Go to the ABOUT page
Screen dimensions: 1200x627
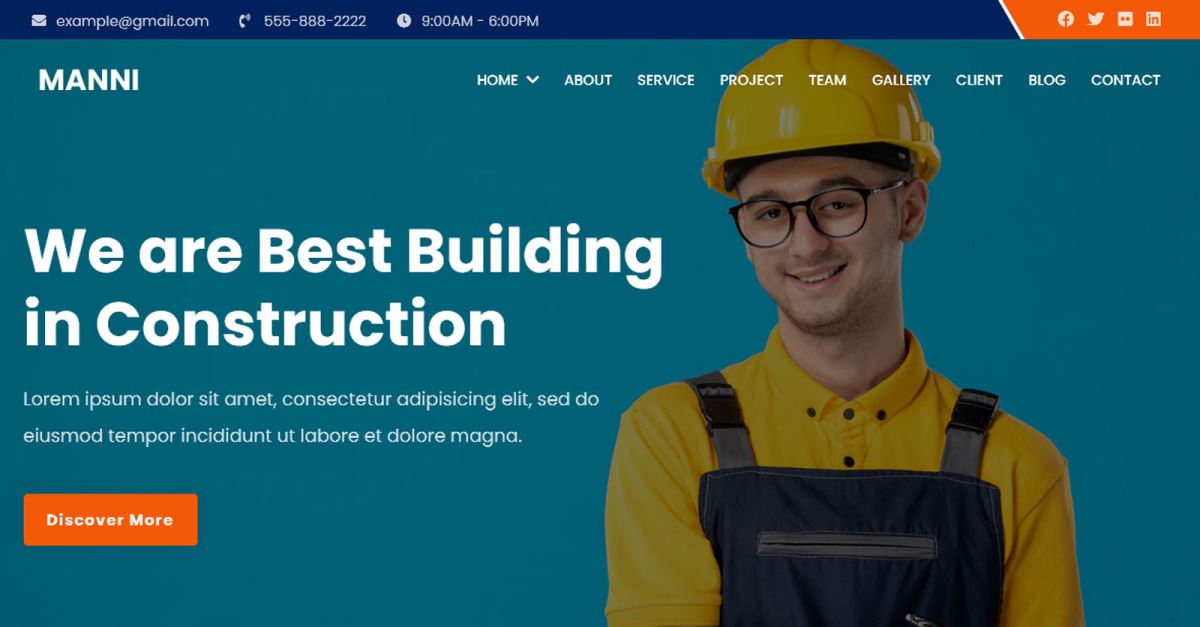tap(588, 80)
